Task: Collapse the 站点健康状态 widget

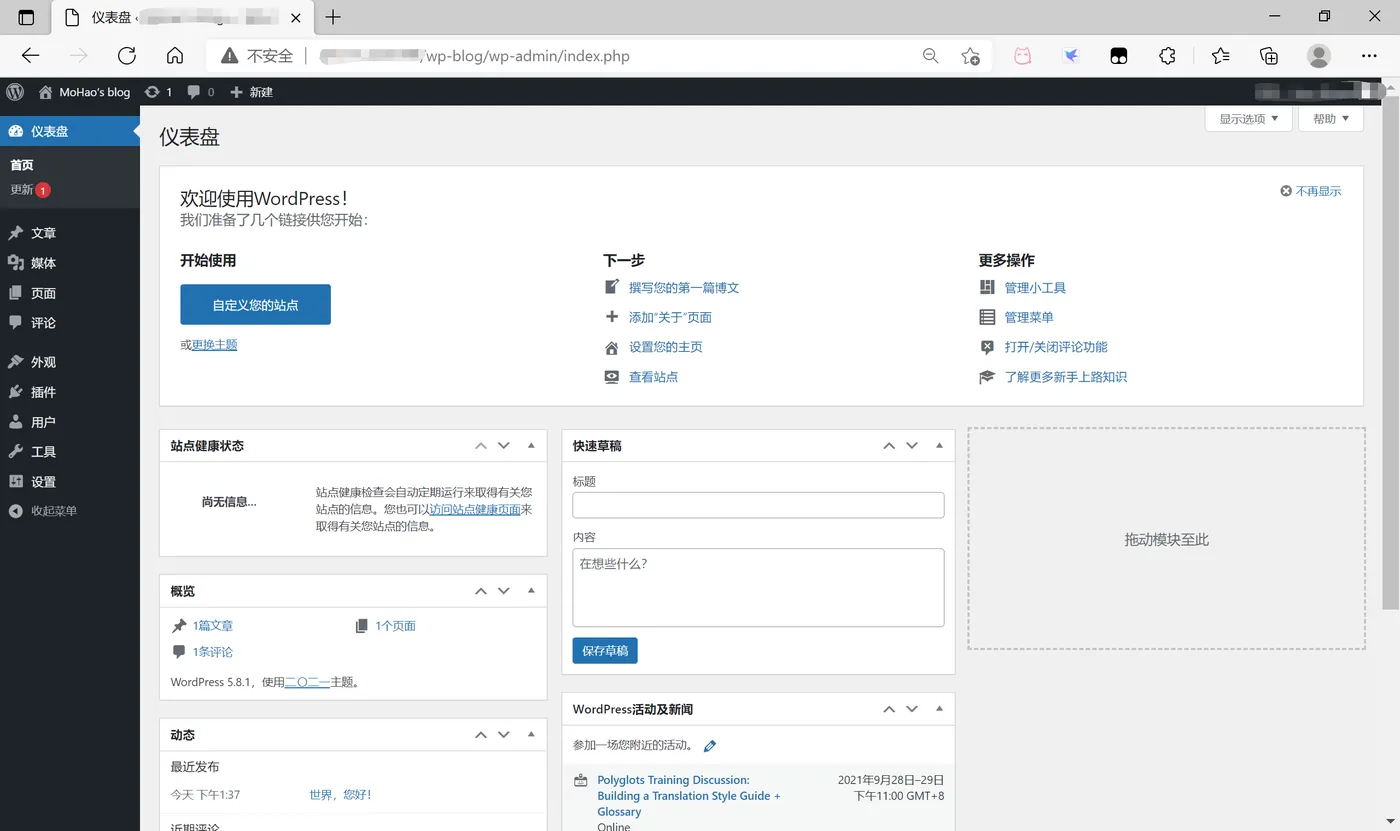Action: click(x=531, y=446)
